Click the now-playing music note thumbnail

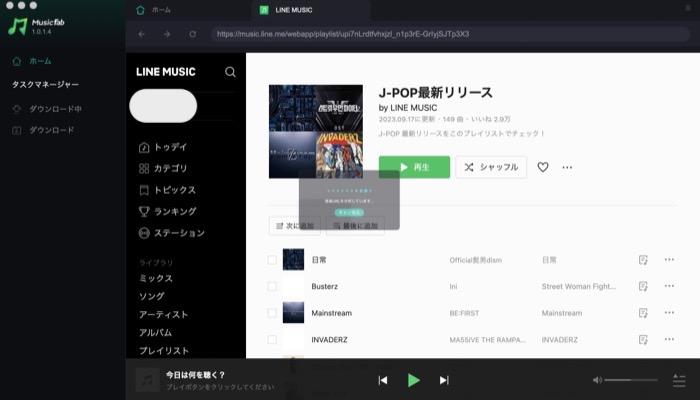tap(148, 380)
